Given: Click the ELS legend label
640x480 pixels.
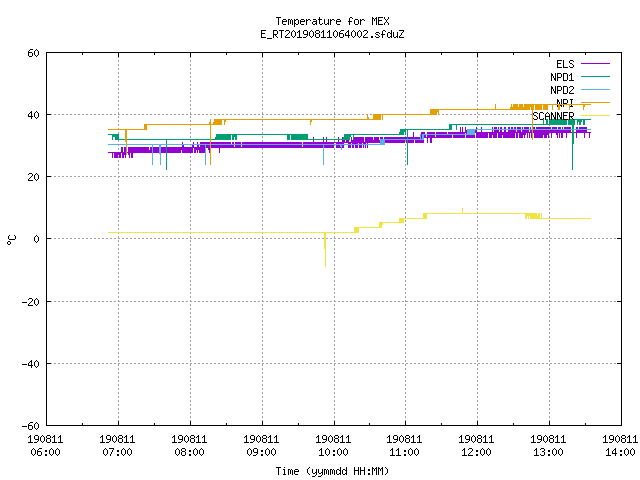Looking at the screenshot, I should (565, 64).
